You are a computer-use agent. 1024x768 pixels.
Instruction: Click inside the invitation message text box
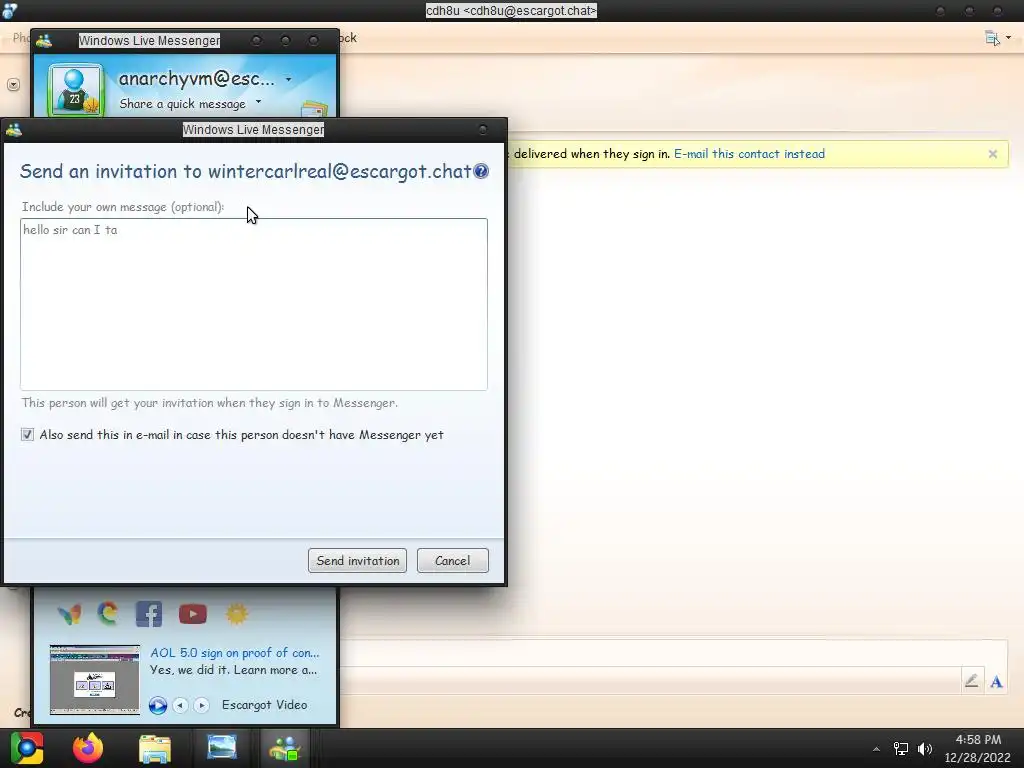pyautogui.click(x=254, y=304)
